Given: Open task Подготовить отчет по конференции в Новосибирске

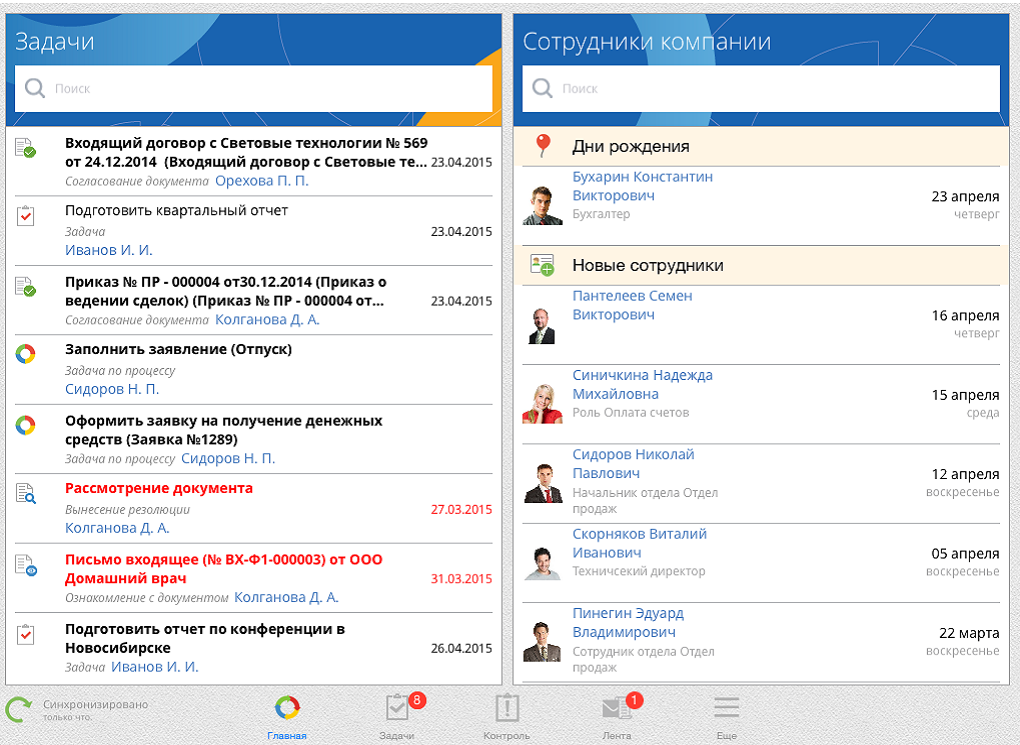Looking at the screenshot, I should (254, 648).
